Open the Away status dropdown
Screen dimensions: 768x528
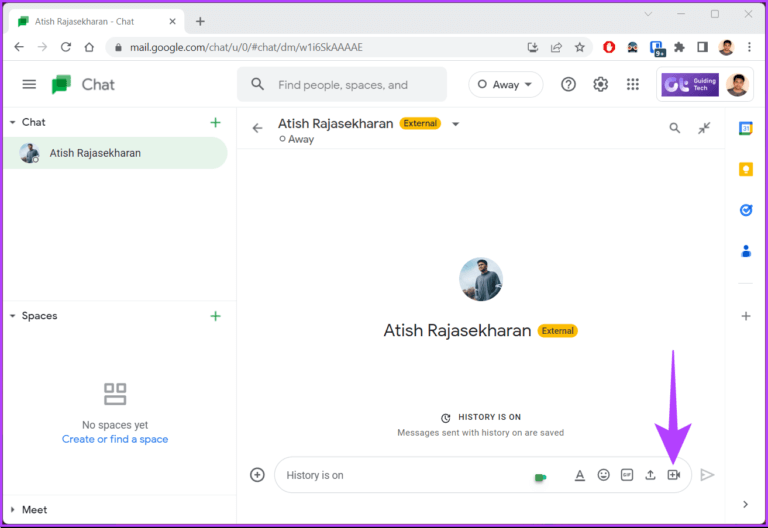pos(505,85)
